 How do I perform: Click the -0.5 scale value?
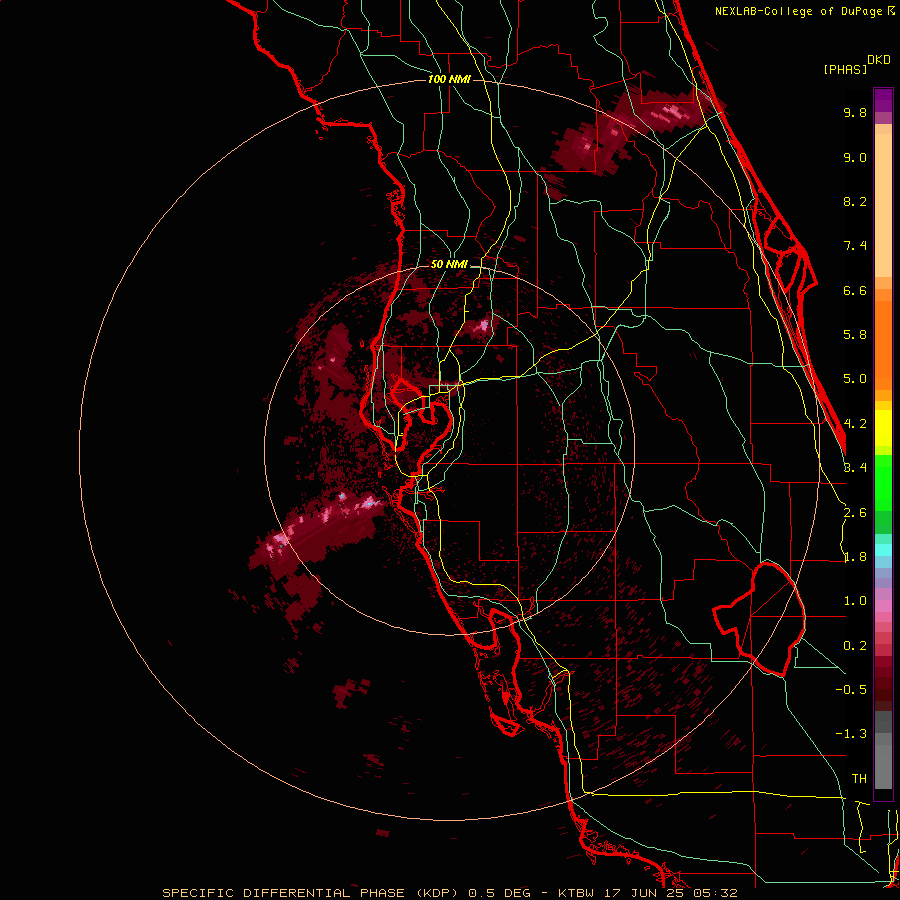[x=851, y=689]
